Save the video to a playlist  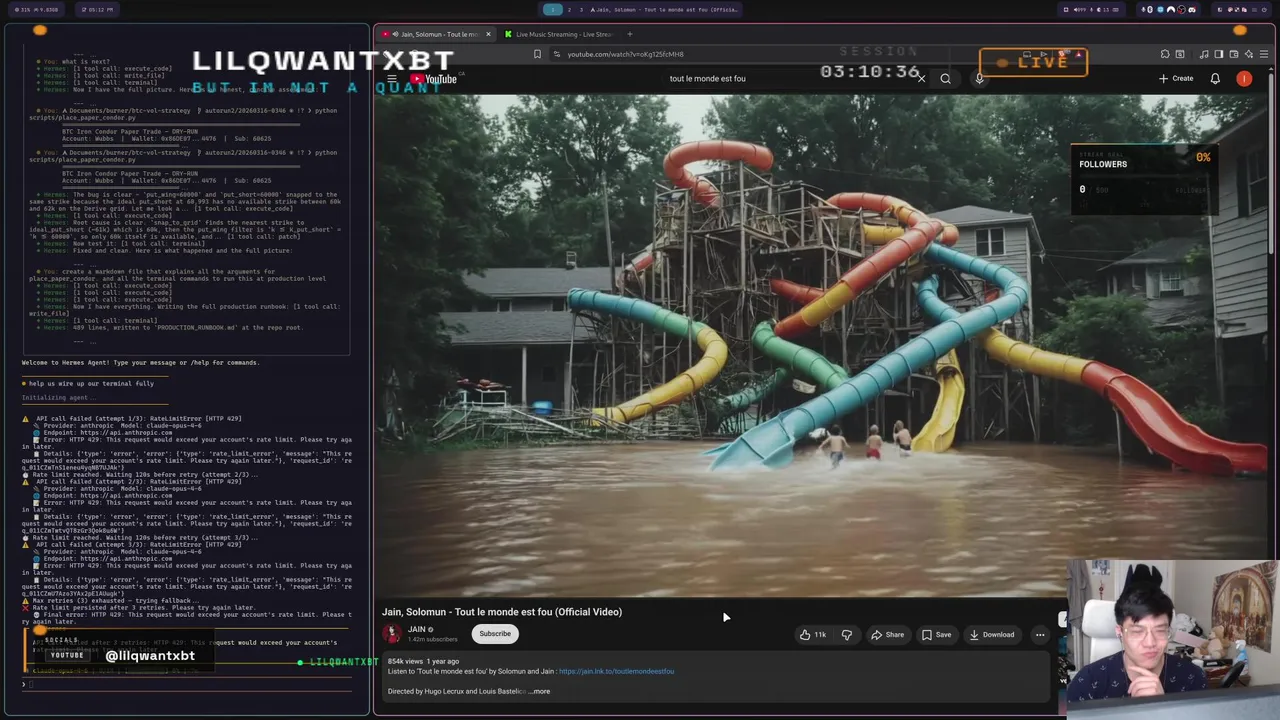coord(937,634)
